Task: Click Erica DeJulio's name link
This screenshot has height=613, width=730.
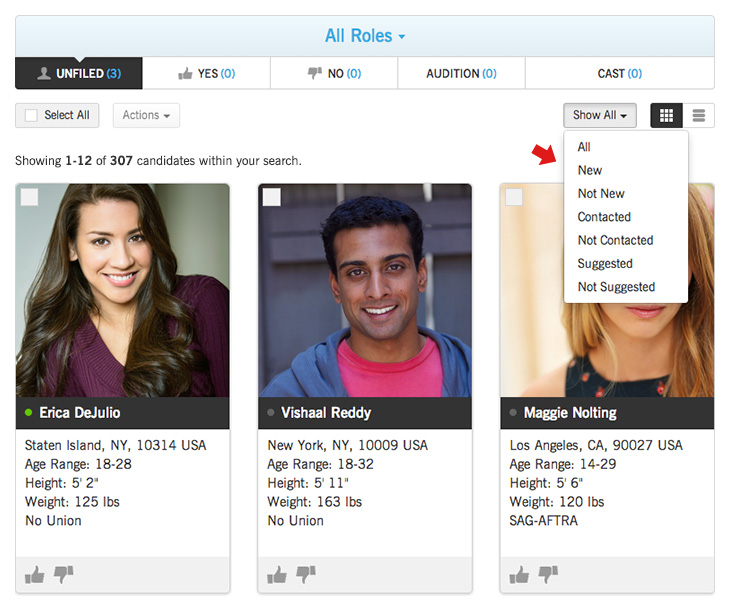Action: [x=80, y=412]
